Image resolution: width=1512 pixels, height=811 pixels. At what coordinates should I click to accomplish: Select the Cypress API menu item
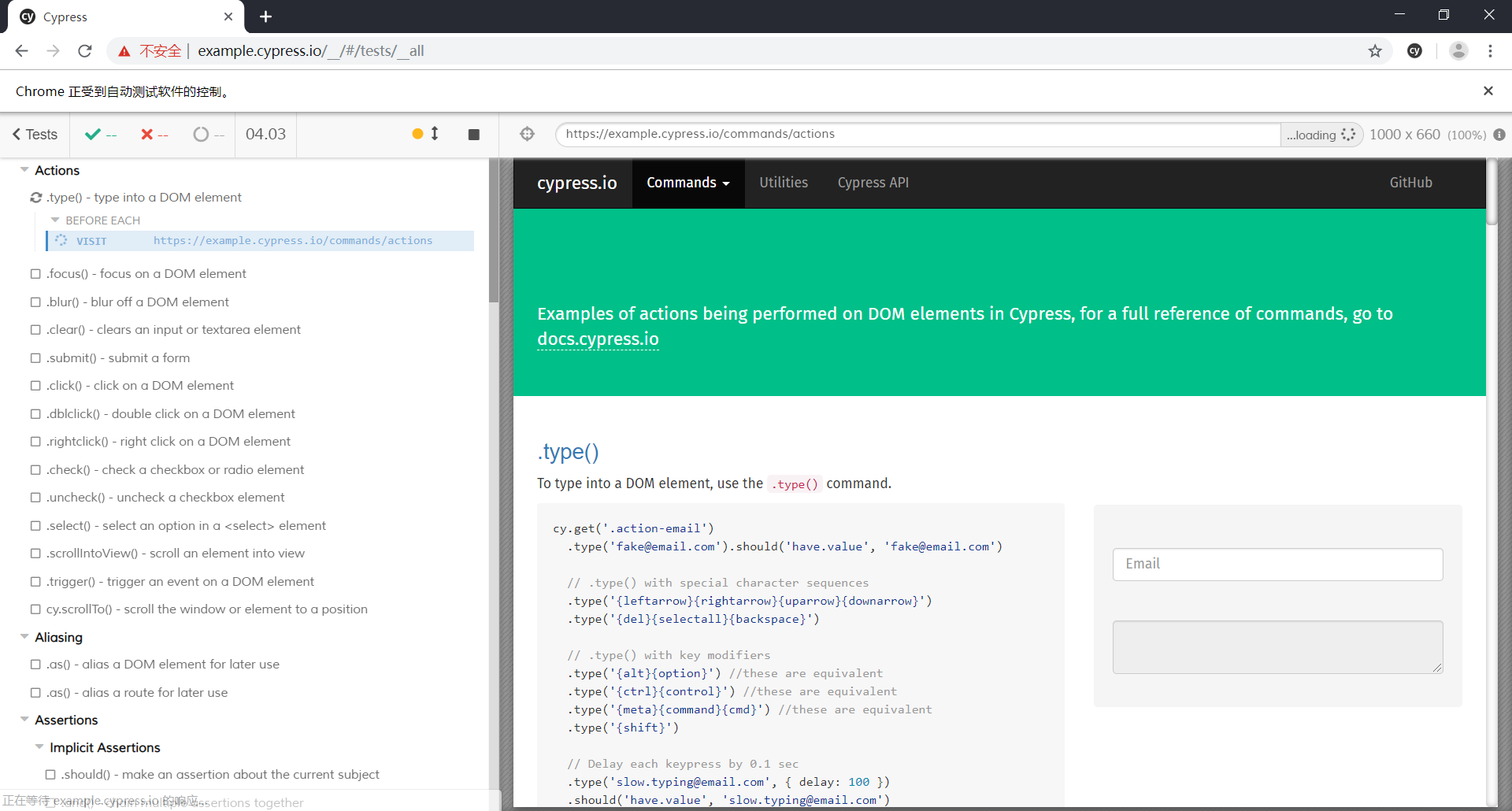873,183
